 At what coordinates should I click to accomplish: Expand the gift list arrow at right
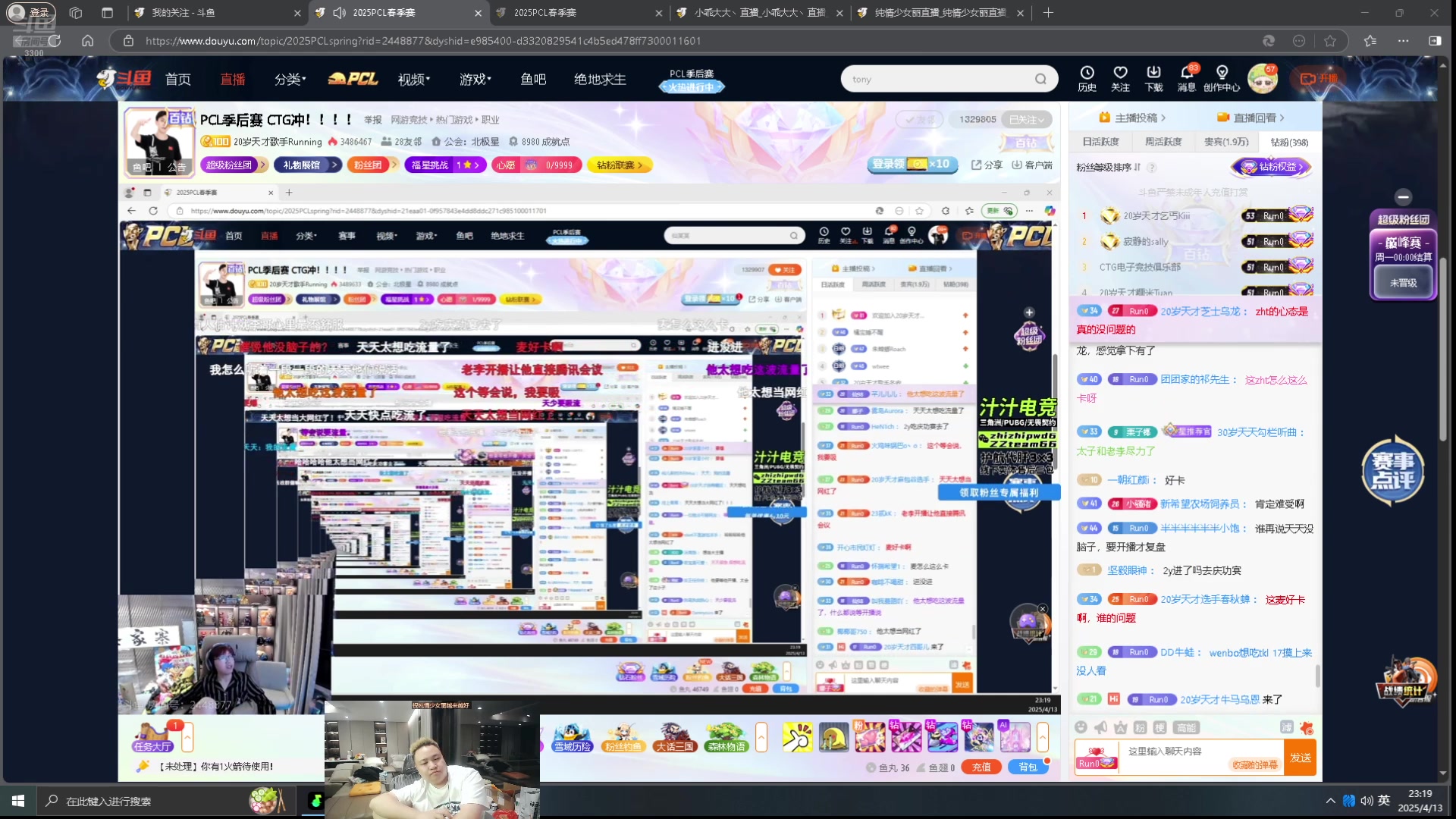[x=1043, y=737]
